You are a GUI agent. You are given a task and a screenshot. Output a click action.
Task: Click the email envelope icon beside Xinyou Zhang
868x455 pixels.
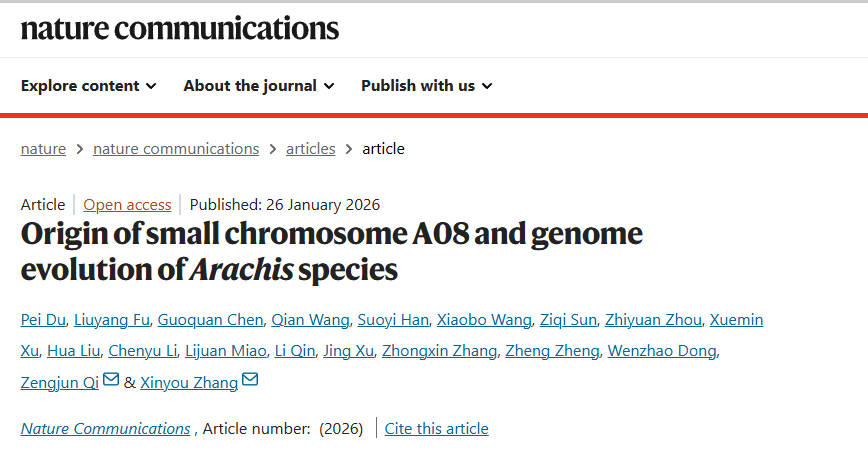click(250, 380)
